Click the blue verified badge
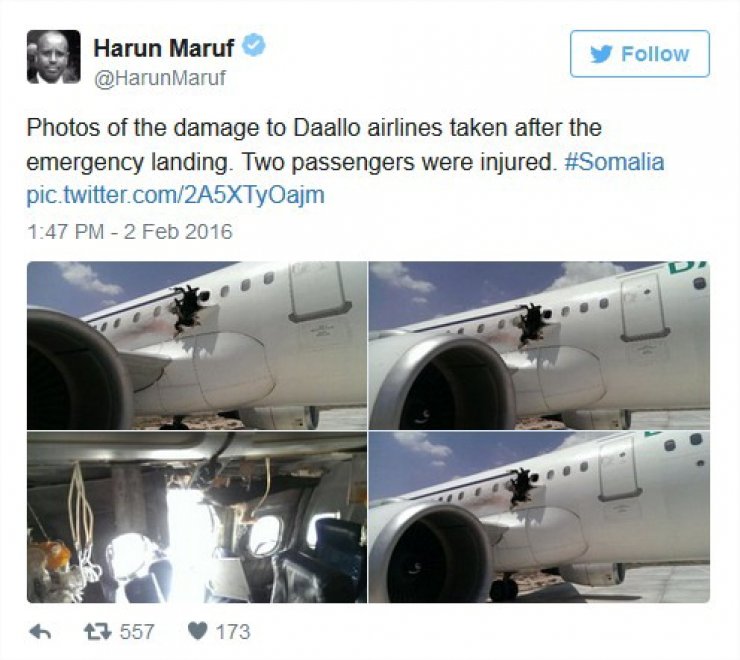 click(x=254, y=45)
